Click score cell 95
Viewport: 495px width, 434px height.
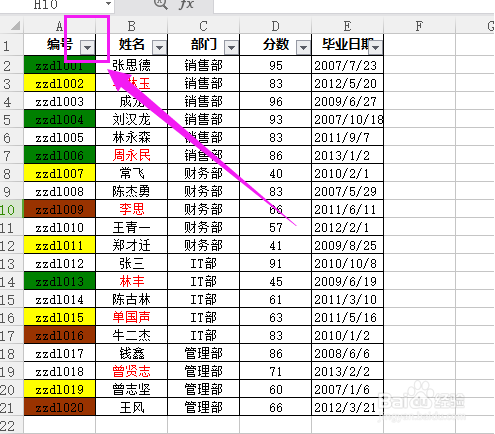click(x=276, y=66)
